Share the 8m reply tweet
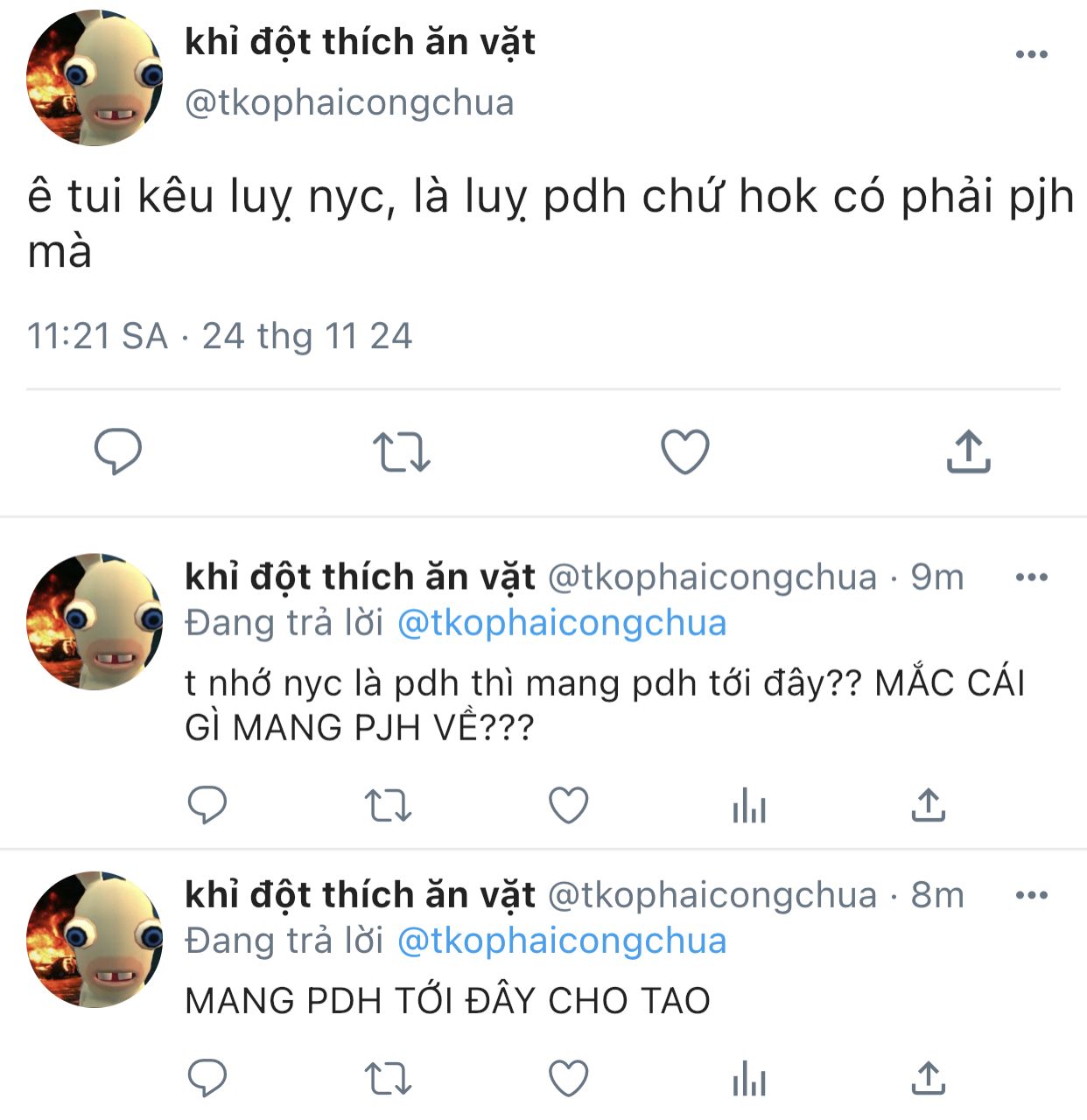 (x=929, y=1078)
